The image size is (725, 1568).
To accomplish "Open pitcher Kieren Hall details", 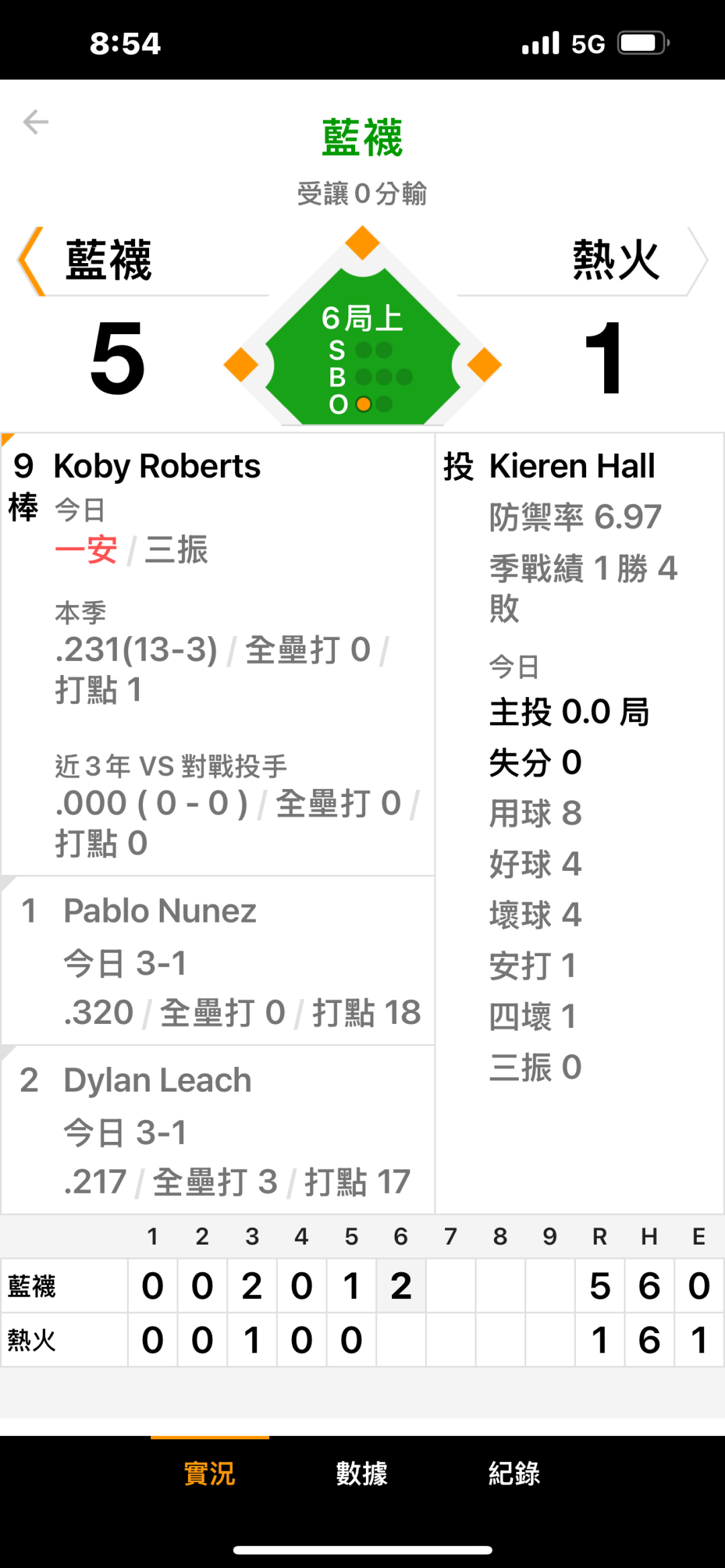I will pos(572,466).
